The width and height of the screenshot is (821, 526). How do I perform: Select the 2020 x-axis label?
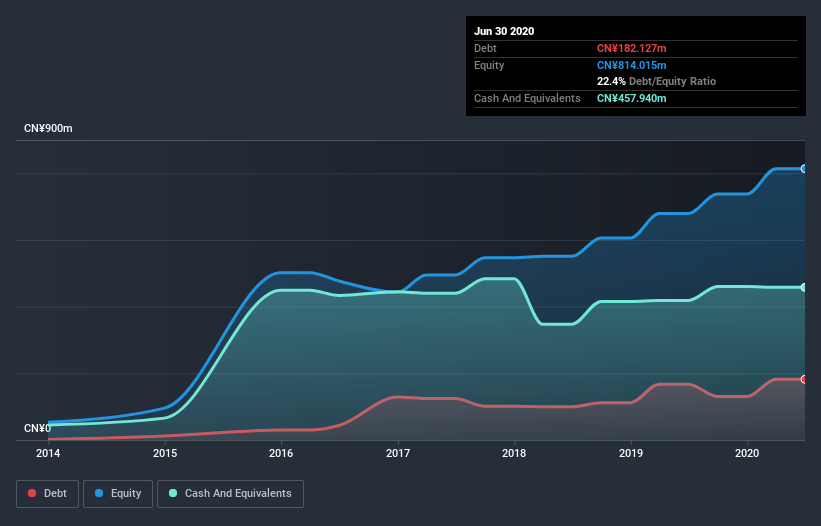coord(747,453)
